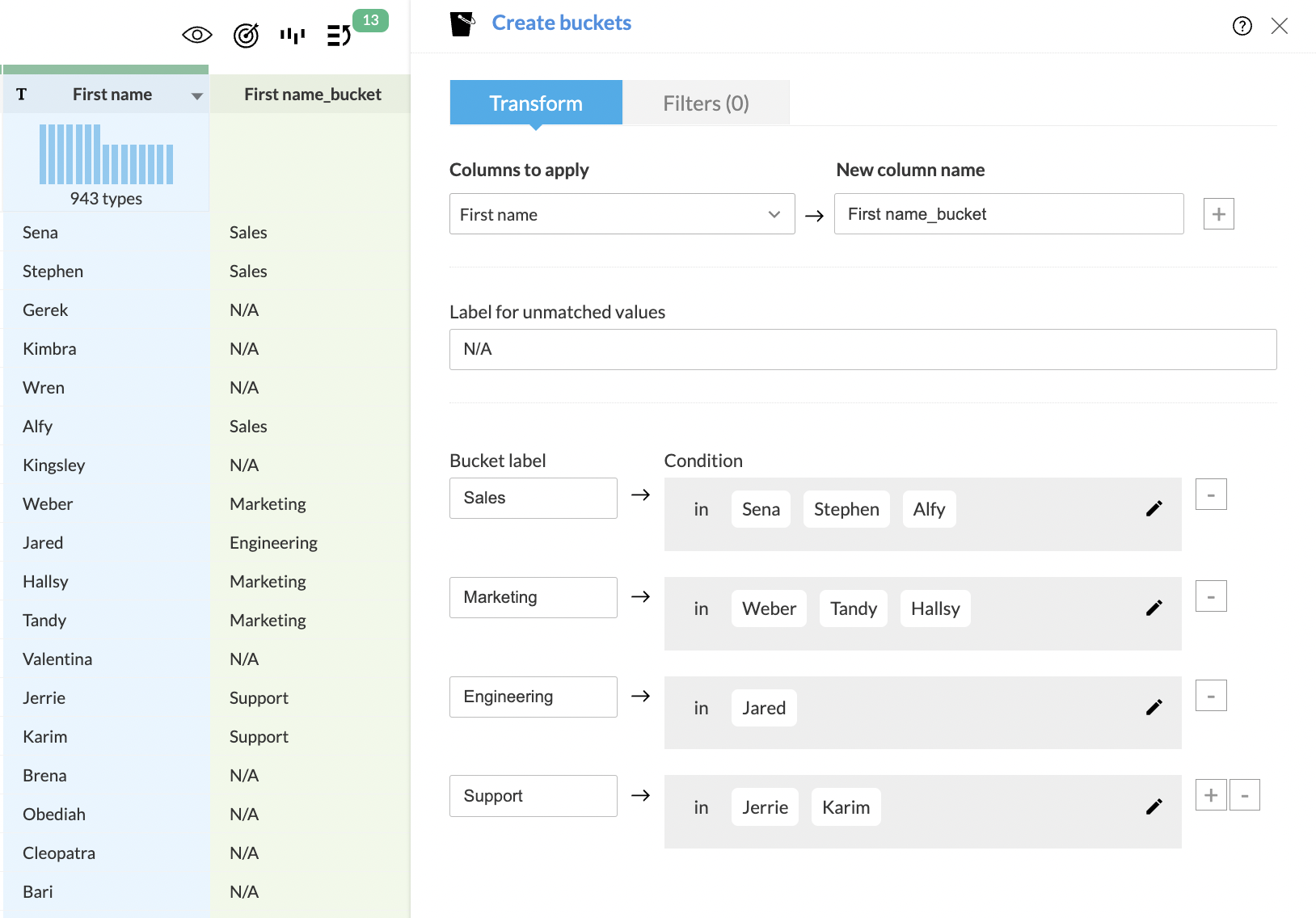Switch to the Filters (0) tab
This screenshot has height=918, width=1316.
point(706,103)
